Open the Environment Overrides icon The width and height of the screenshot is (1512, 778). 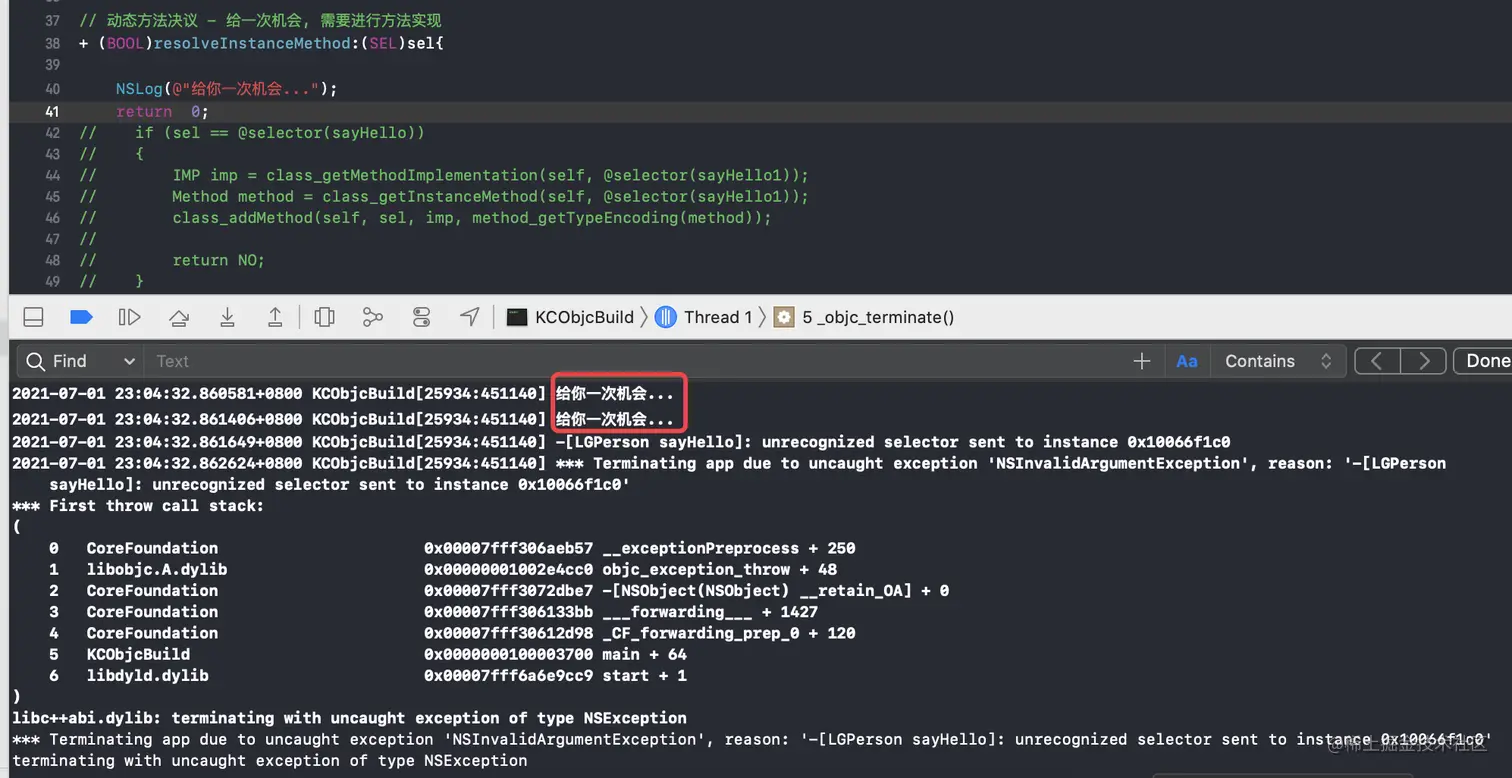422,317
